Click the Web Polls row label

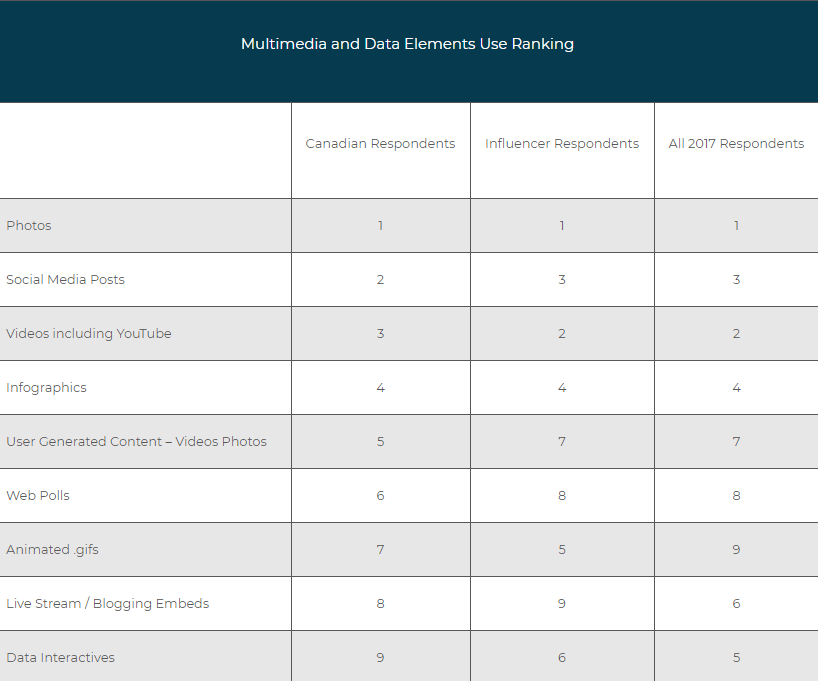click(x=38, y=496)
